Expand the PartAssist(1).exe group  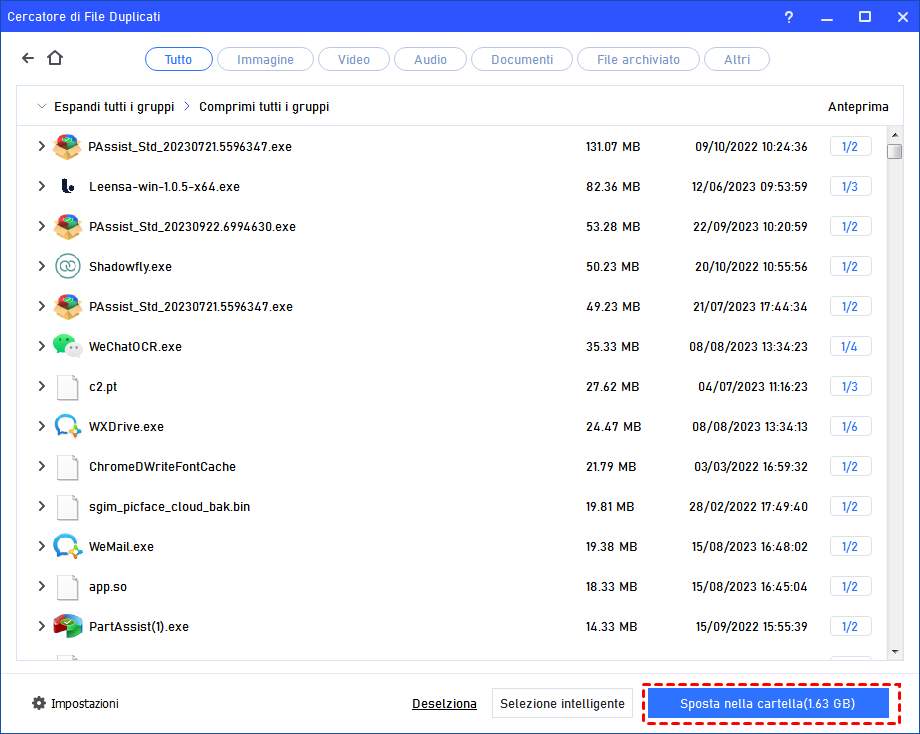(x=41, y=626)
